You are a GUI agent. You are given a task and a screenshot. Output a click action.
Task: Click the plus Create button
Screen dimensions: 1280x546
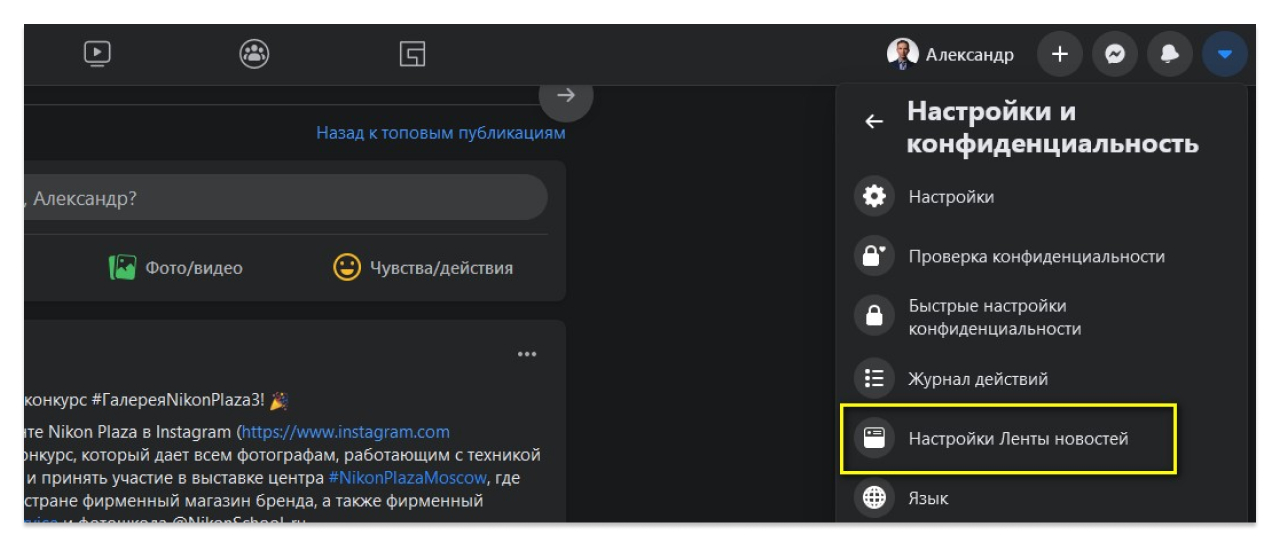pyautogui.click(x=1060, y=55)
